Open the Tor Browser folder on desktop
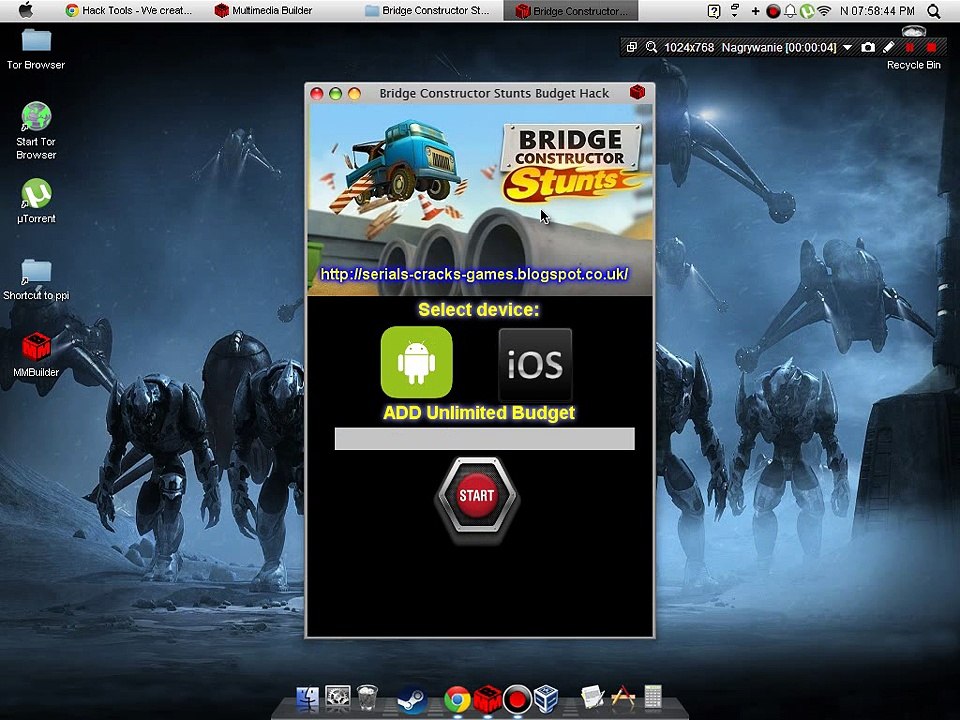 coord(36,49)
